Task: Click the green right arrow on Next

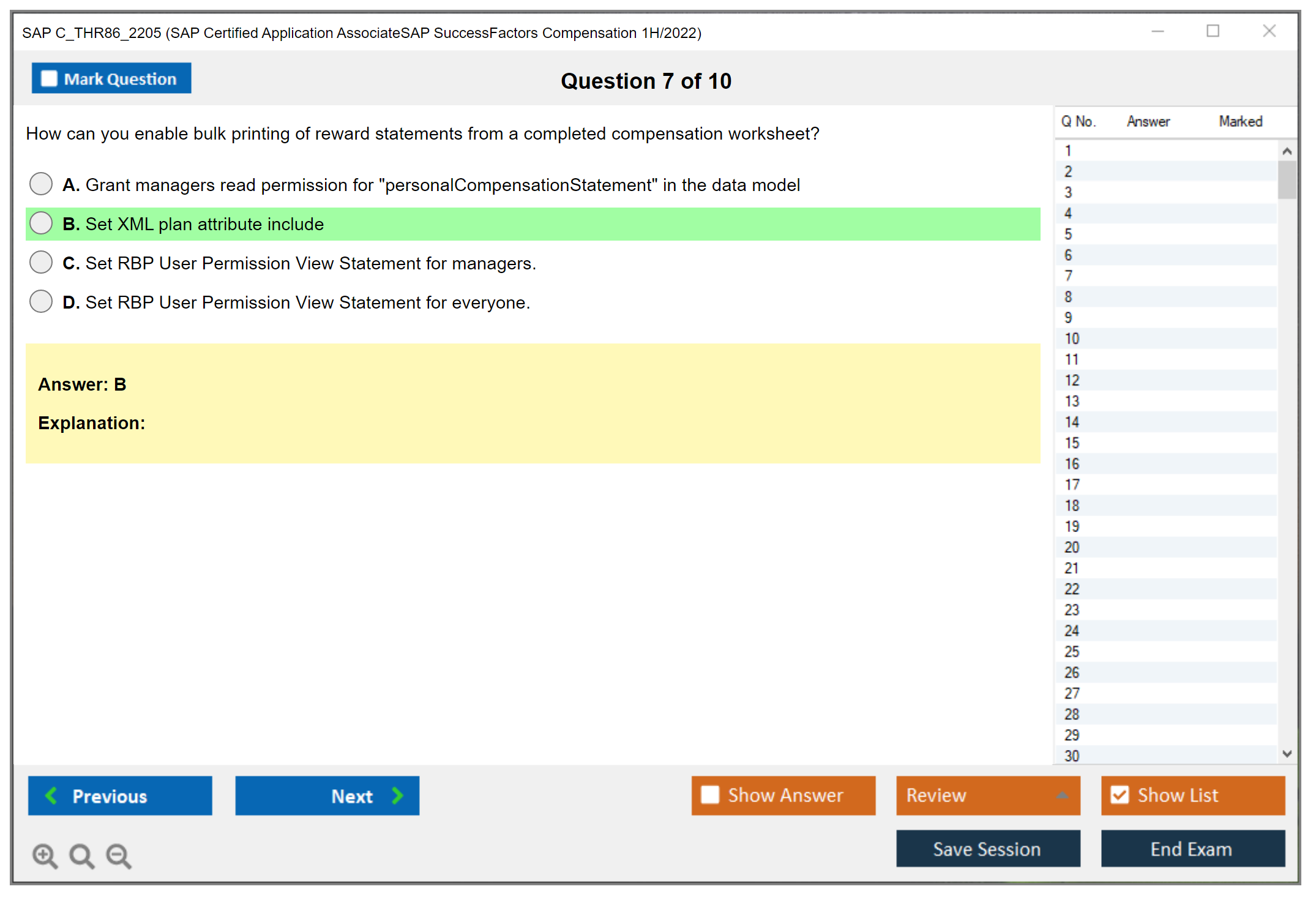Action: 398,795
